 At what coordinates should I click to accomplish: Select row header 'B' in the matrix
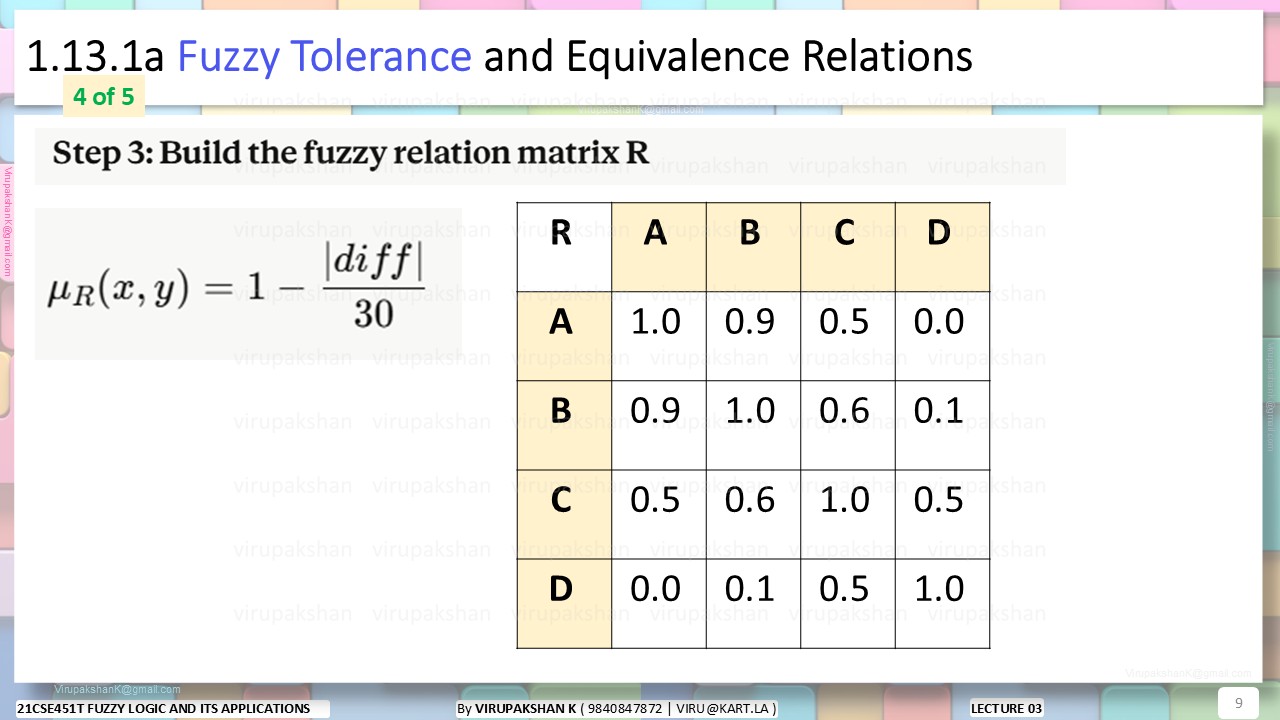(564, 425)
